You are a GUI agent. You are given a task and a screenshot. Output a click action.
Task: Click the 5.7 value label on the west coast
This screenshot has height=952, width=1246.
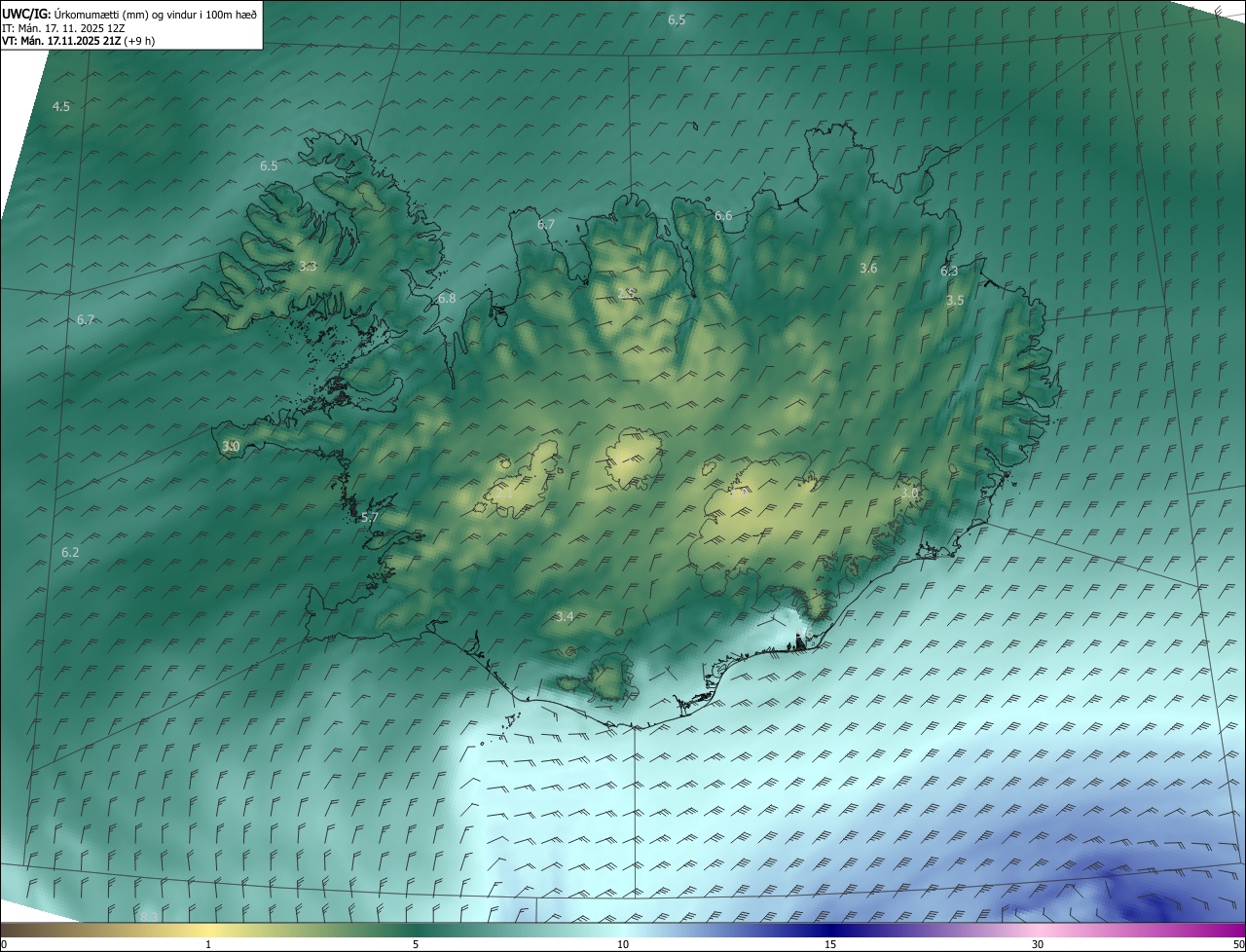click(x=369, y=517)
